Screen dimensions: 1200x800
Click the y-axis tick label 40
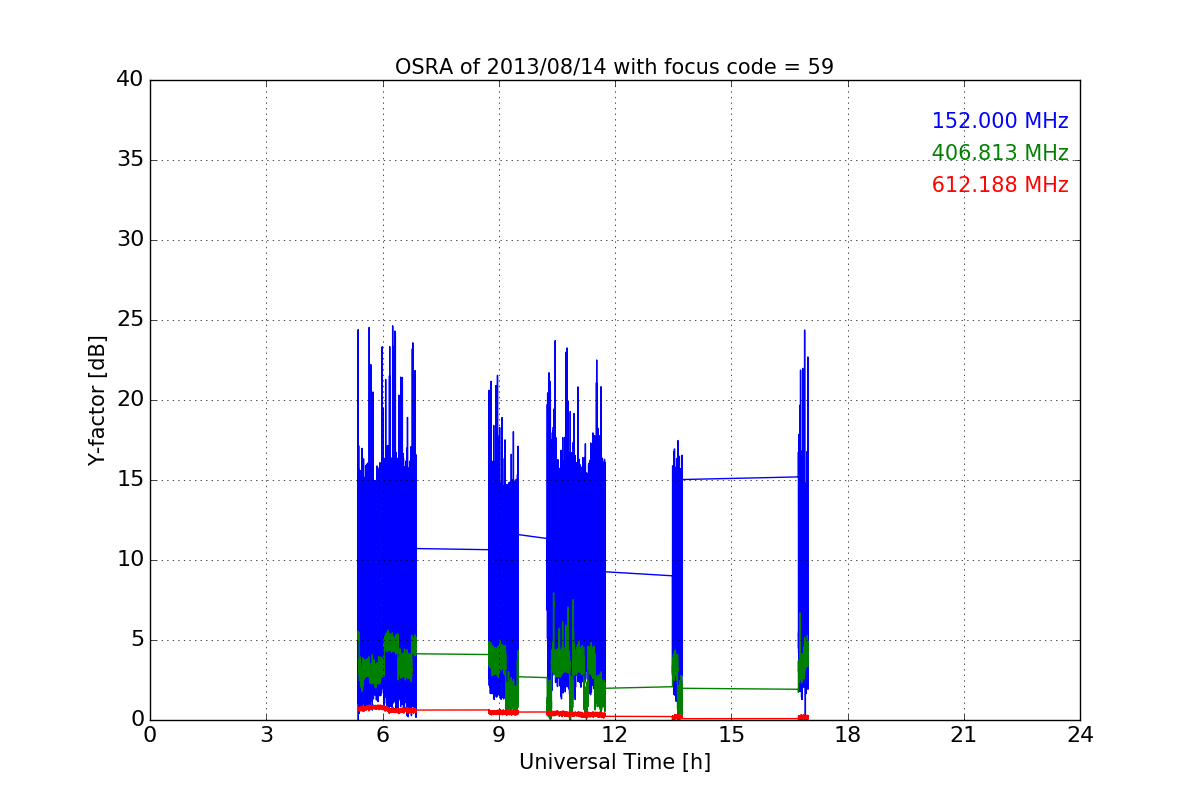130,80
